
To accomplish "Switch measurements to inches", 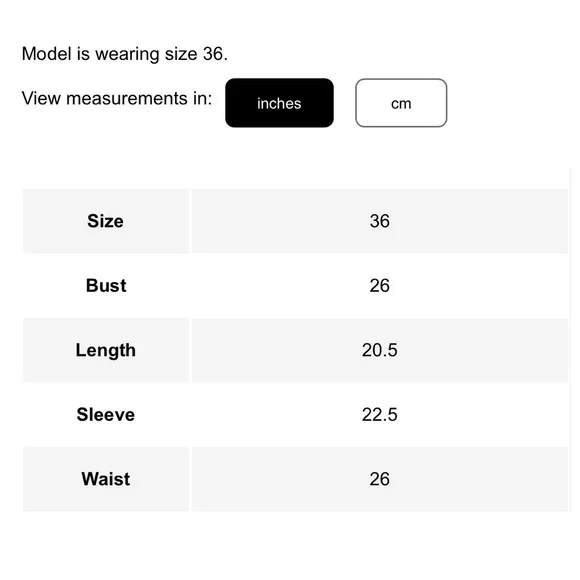I will [279, 103].
